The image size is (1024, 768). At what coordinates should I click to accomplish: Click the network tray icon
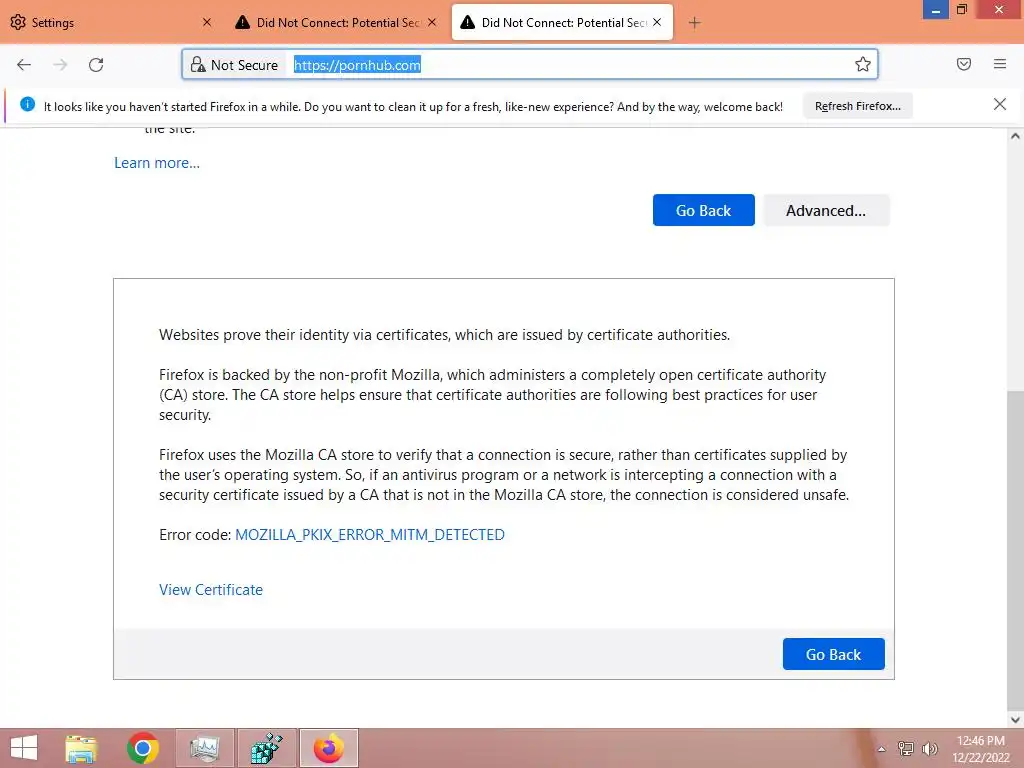[905, 749]
